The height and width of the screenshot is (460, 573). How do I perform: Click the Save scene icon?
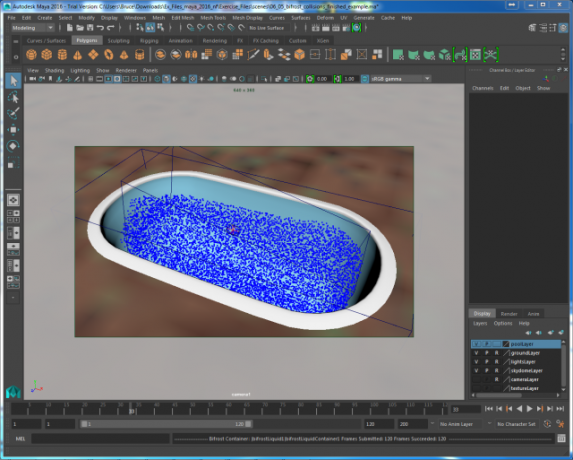90,28
